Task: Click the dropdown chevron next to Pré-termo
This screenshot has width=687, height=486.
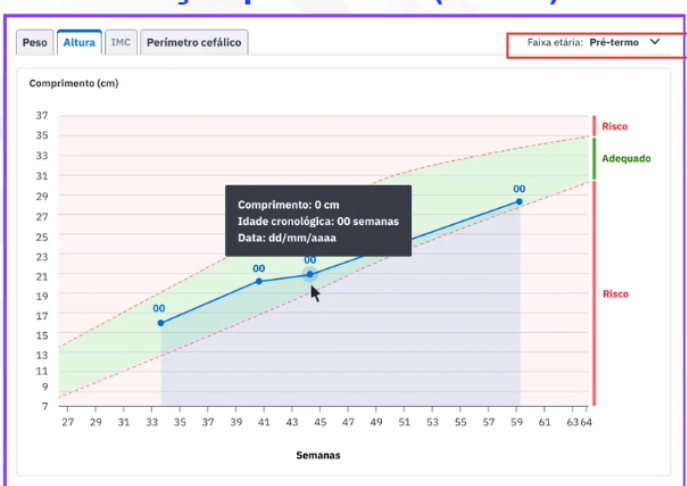Action: pyautogui.click(x=655, y=42)
